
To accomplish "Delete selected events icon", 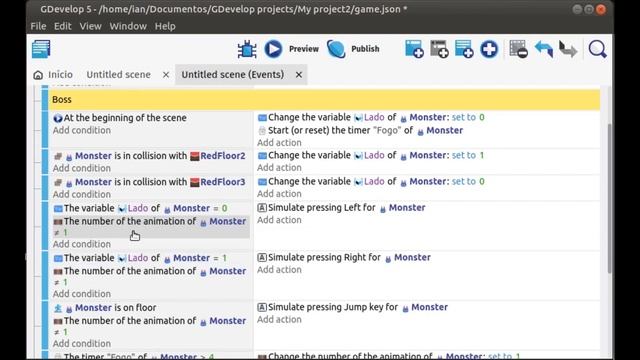I will tap(518, 49).
